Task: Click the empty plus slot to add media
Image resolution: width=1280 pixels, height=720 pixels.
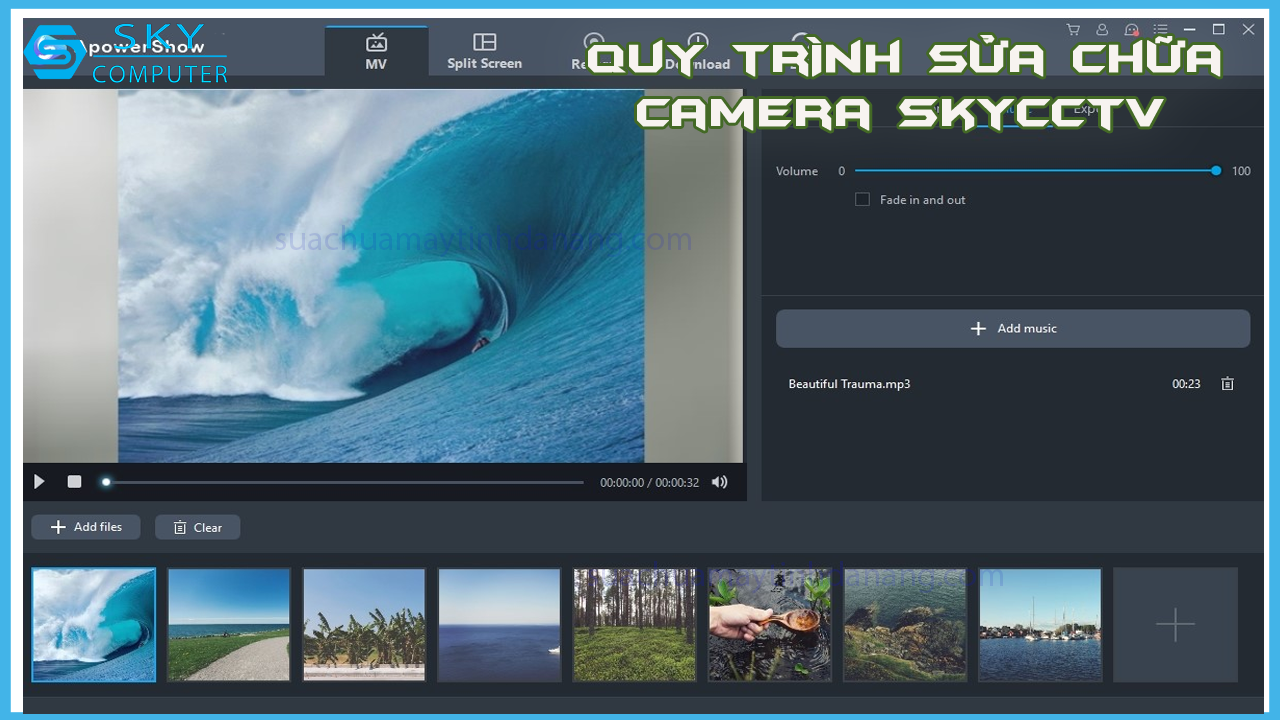Action: pyautogui.click(x=1175, y=625)
